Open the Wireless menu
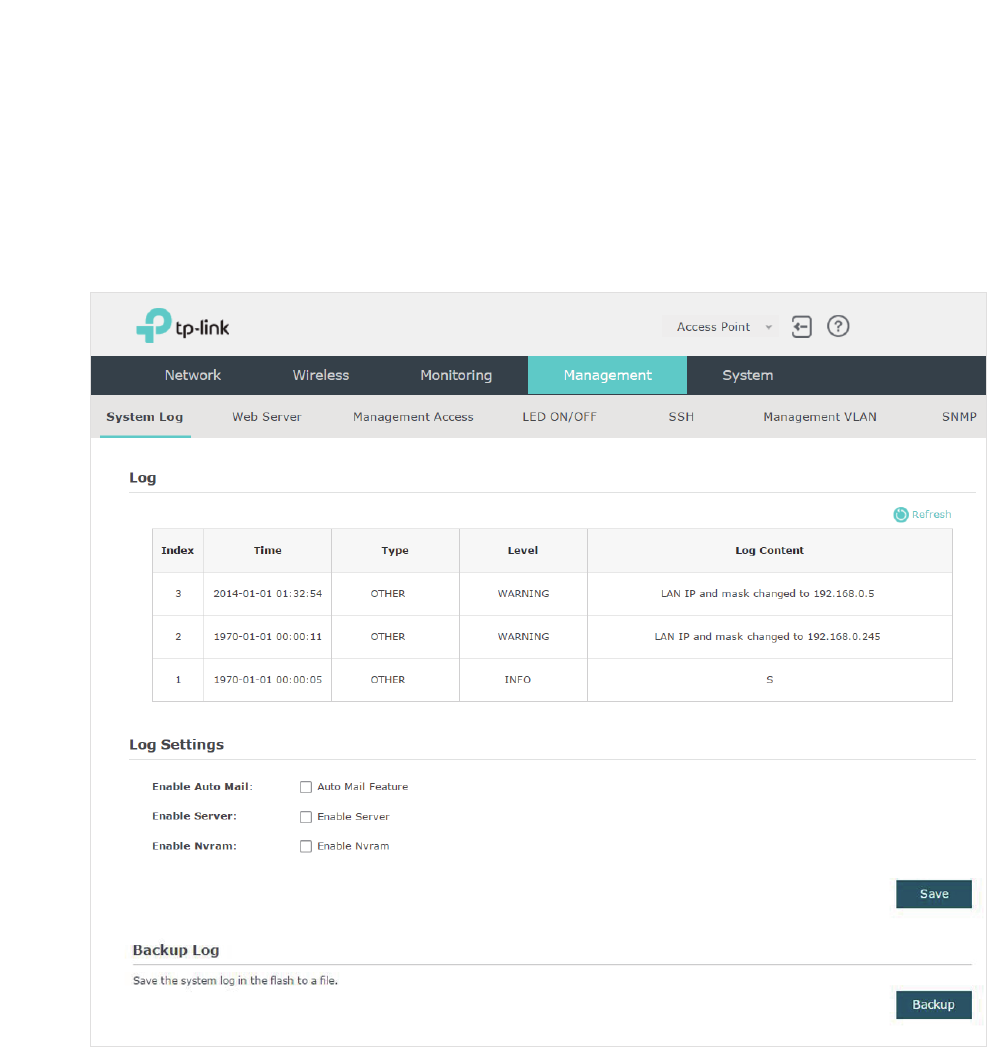 (x=321, y=375)
